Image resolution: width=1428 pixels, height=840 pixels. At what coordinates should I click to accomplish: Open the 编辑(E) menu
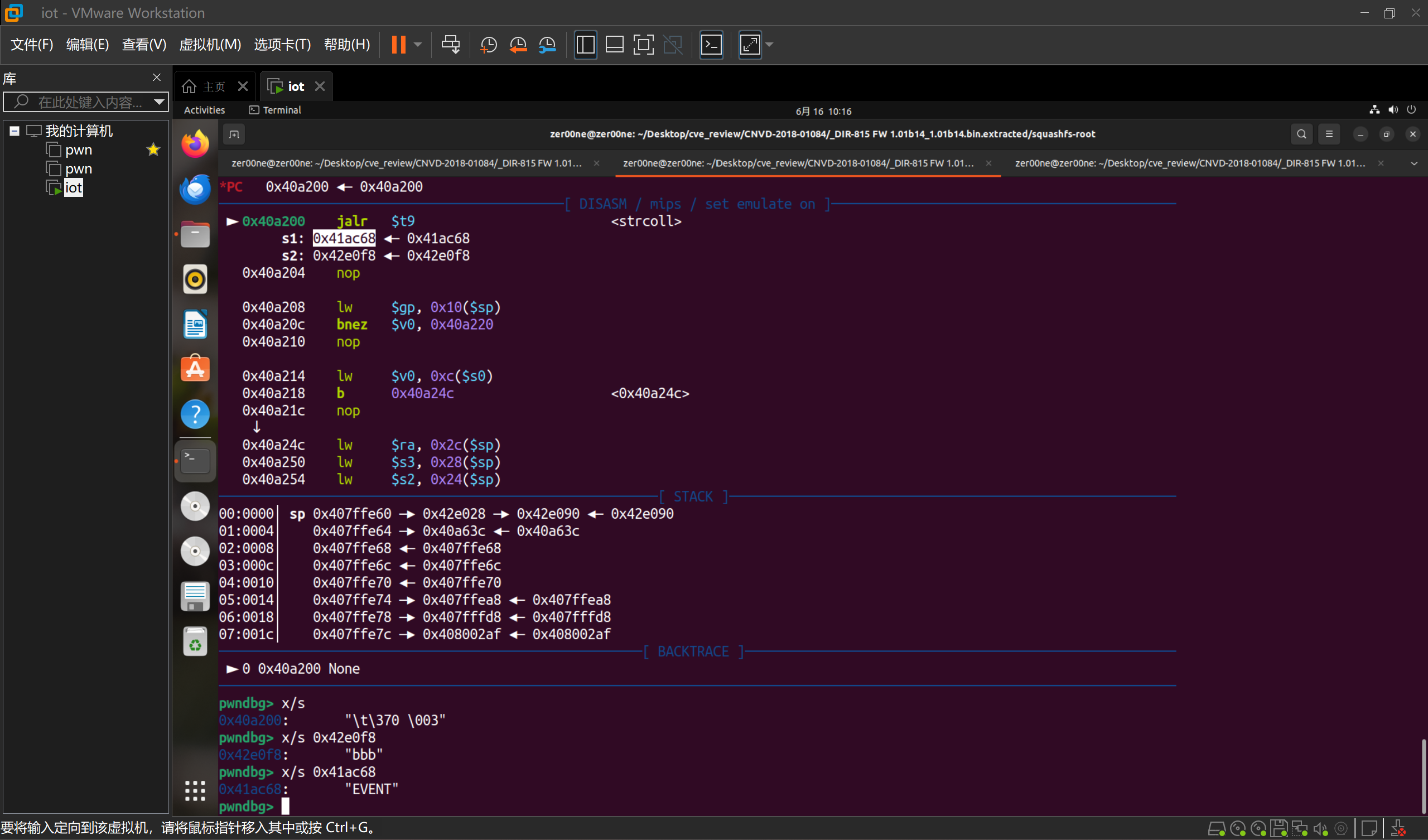pyautogui.click(x=87, y=44)
